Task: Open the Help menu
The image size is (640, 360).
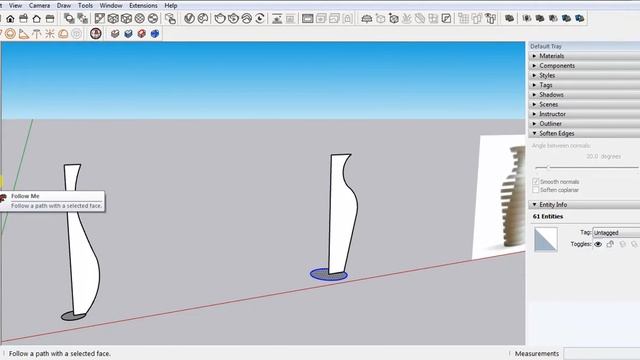Action: 171,6
